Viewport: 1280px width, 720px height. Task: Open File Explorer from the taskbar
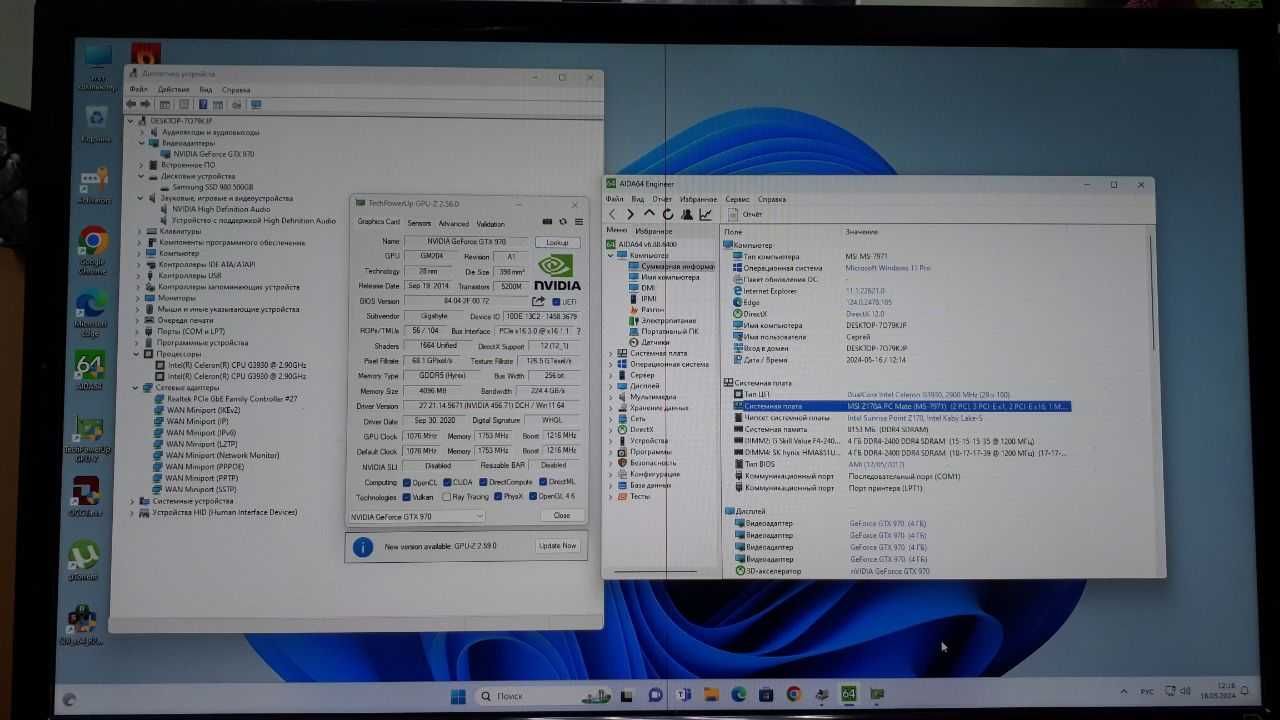click(711, 694)
